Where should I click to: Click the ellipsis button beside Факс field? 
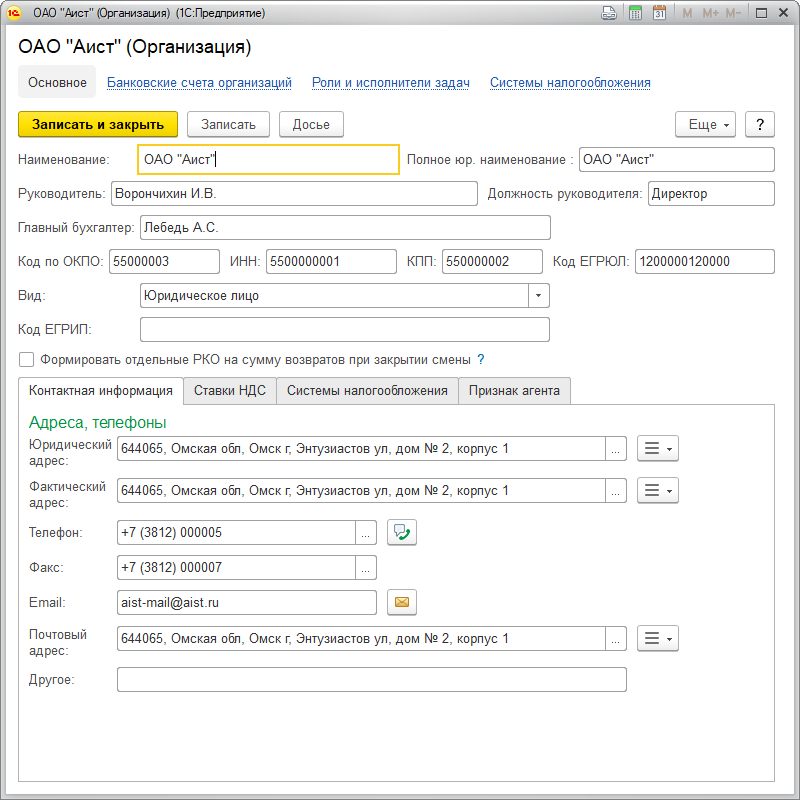(367, 568)
